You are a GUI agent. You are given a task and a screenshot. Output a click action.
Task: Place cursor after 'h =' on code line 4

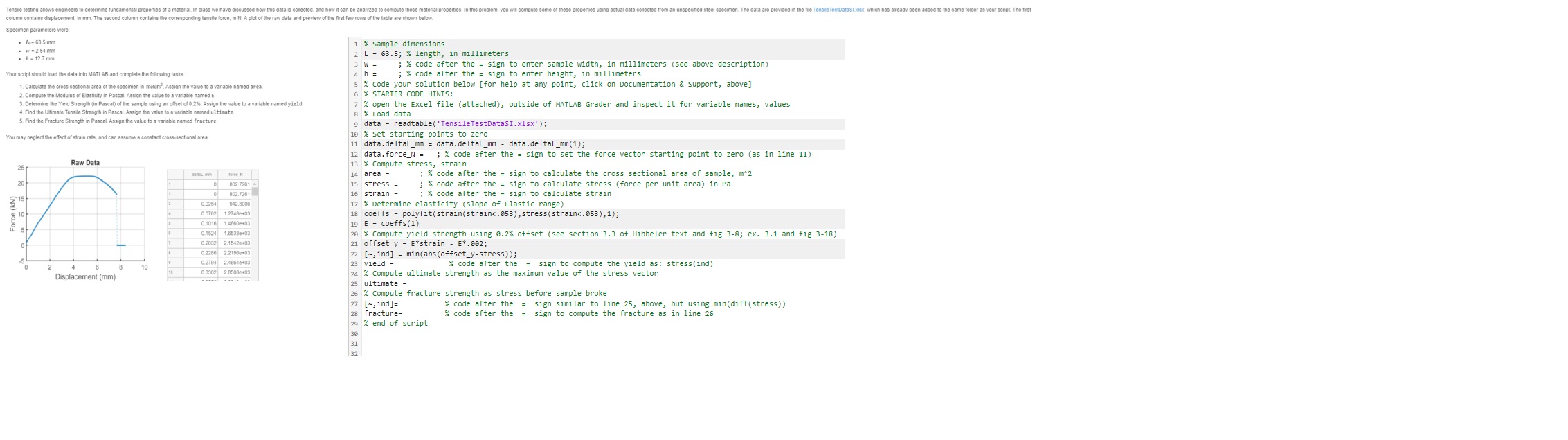click(x=386, y=74)
